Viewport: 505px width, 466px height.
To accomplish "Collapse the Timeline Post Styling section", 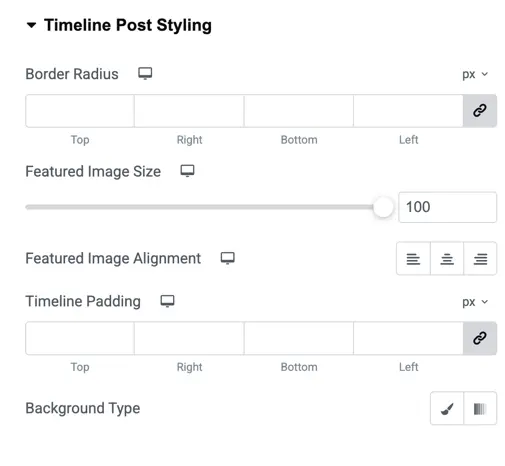I will [x=31, y=25].
